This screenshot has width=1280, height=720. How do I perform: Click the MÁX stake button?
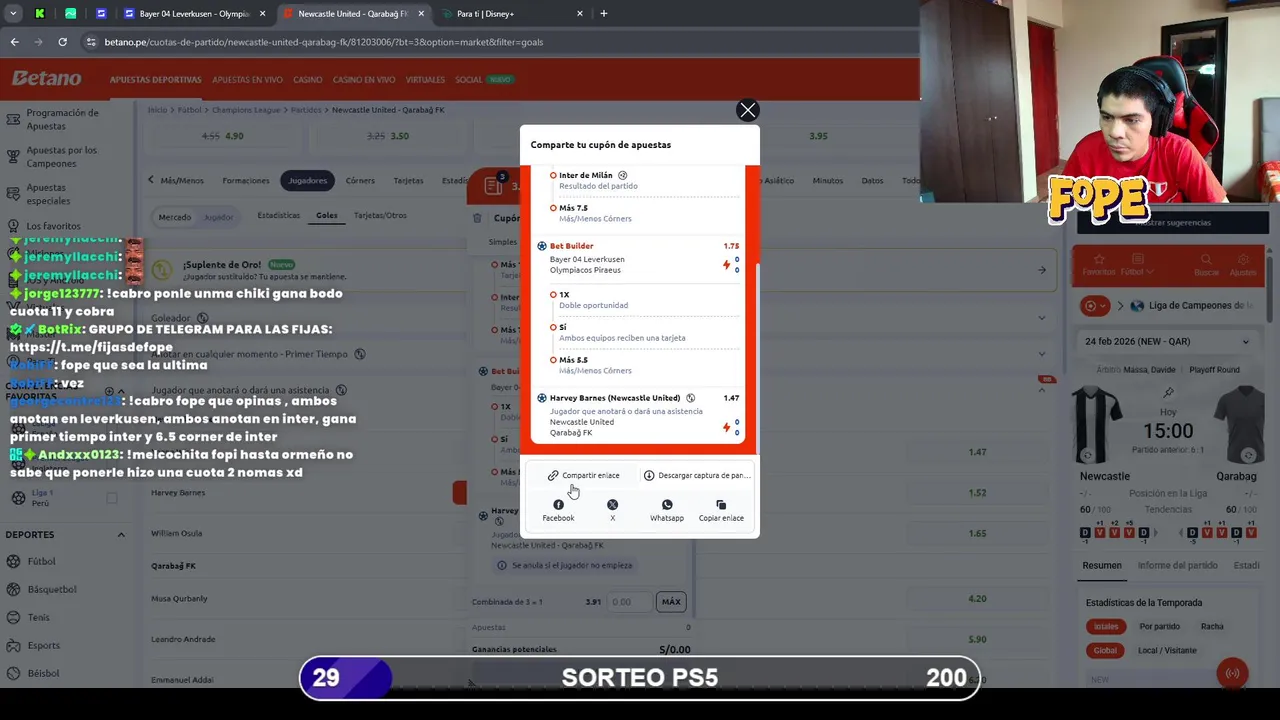(671, 602)
